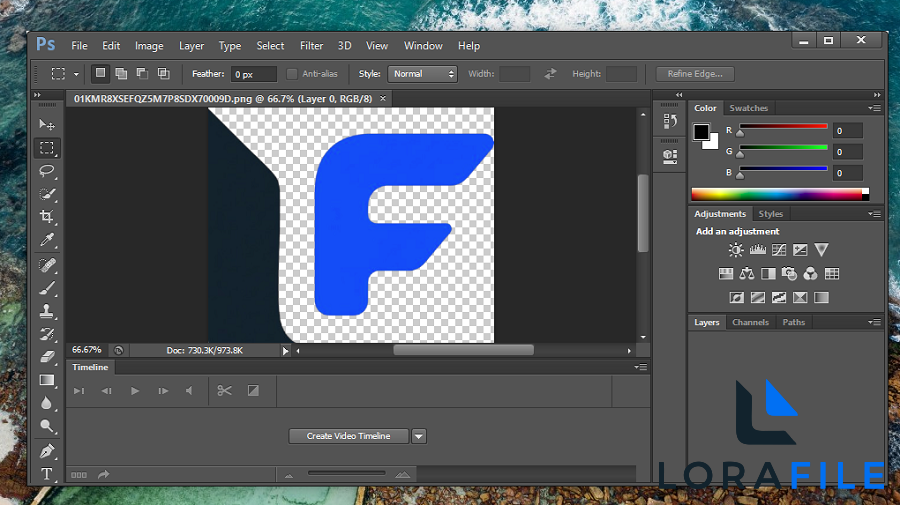Add a Photo Filter adjustment
Image resolution: width=900 pixels, height=505 pixels.
(789, 274)
